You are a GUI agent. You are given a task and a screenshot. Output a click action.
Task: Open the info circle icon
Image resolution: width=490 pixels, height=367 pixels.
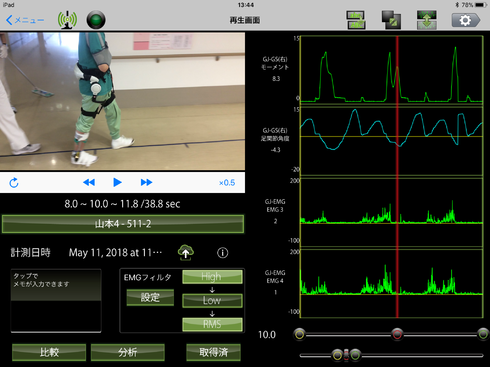click(223, 253)
